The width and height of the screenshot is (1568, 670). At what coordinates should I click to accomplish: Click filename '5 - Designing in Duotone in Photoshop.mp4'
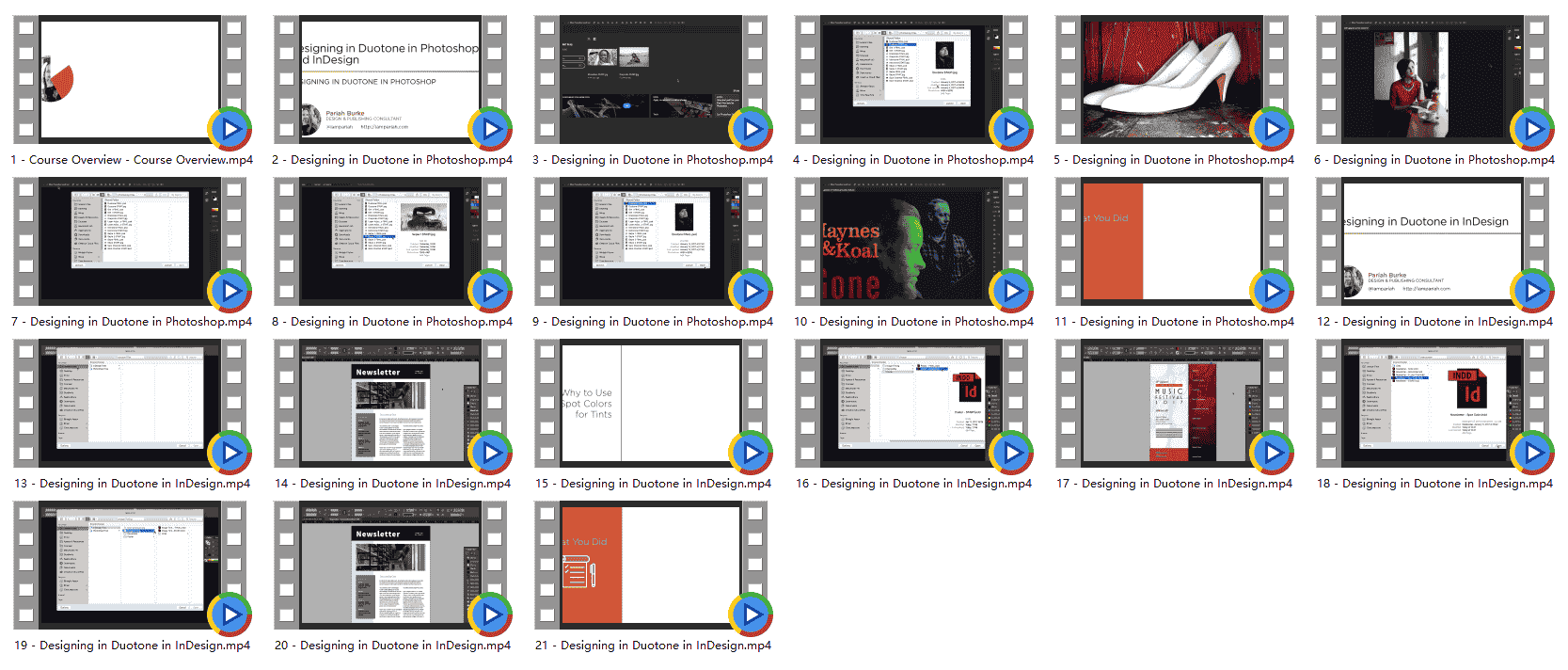point(1174,160)
